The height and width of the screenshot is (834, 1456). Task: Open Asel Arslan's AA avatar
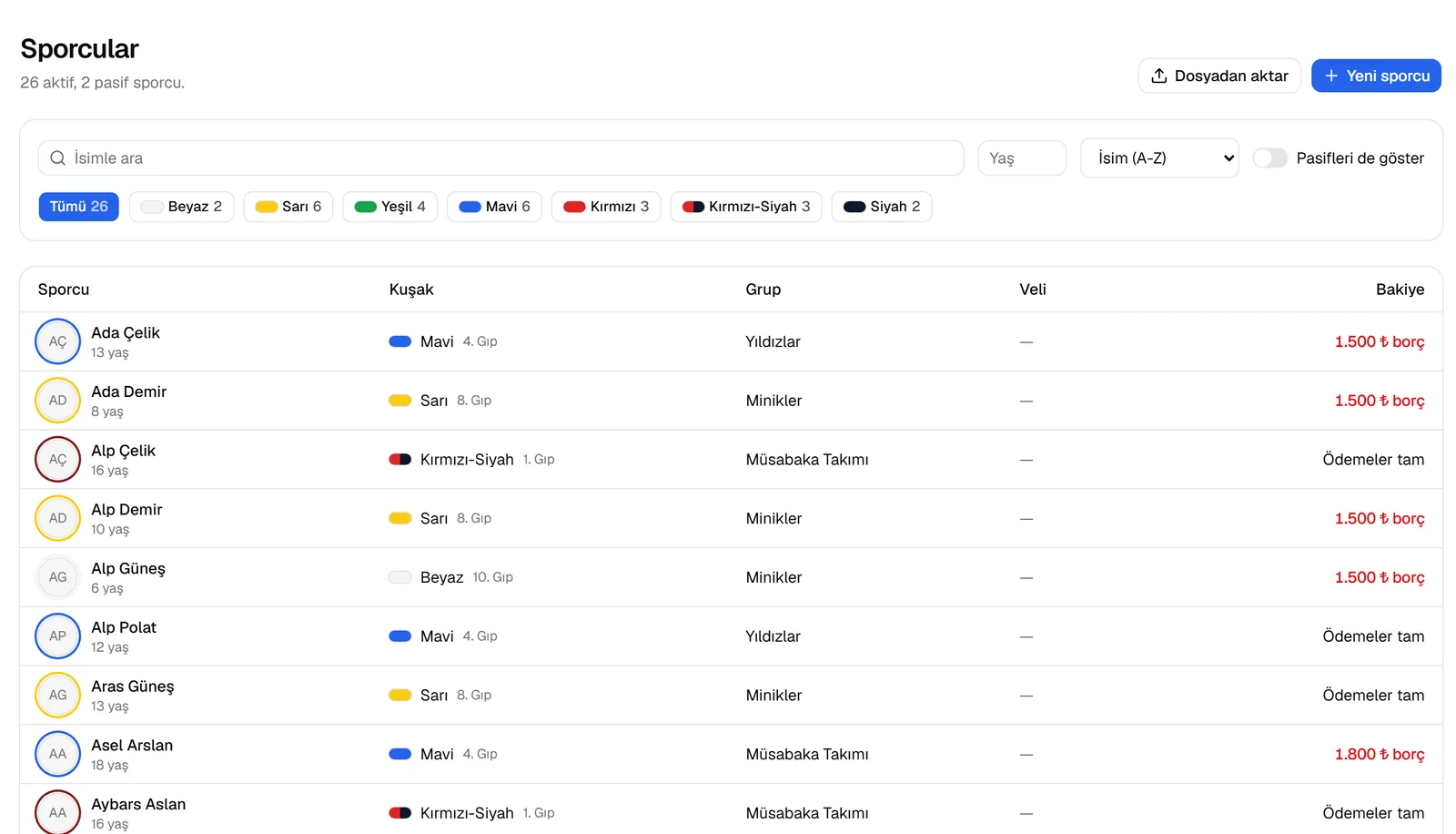pyautogui.click(x=57, y=754)
